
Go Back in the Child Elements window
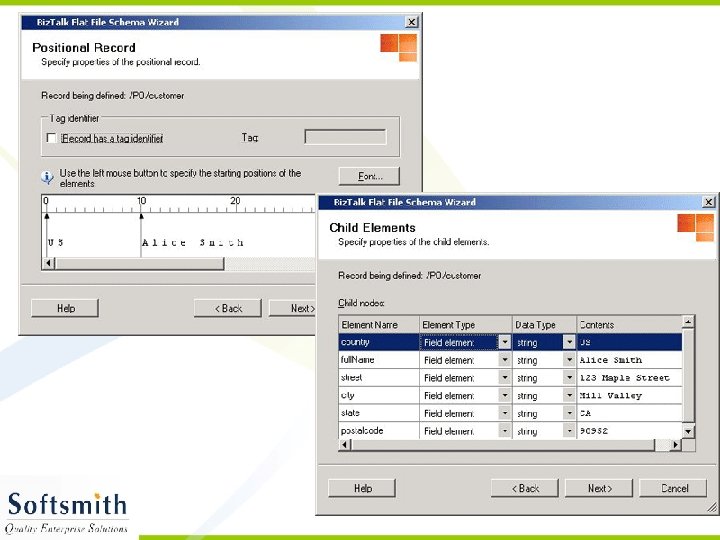[525, 488]
